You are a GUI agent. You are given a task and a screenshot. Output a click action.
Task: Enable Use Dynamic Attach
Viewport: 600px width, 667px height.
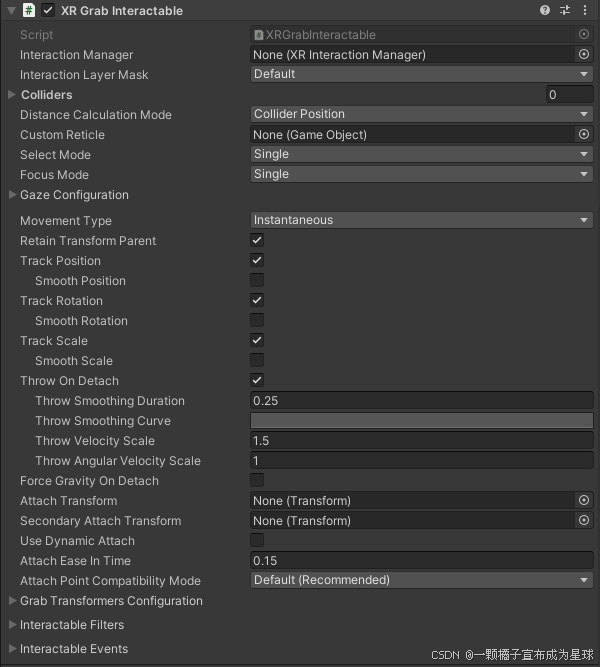coord(257,540)
